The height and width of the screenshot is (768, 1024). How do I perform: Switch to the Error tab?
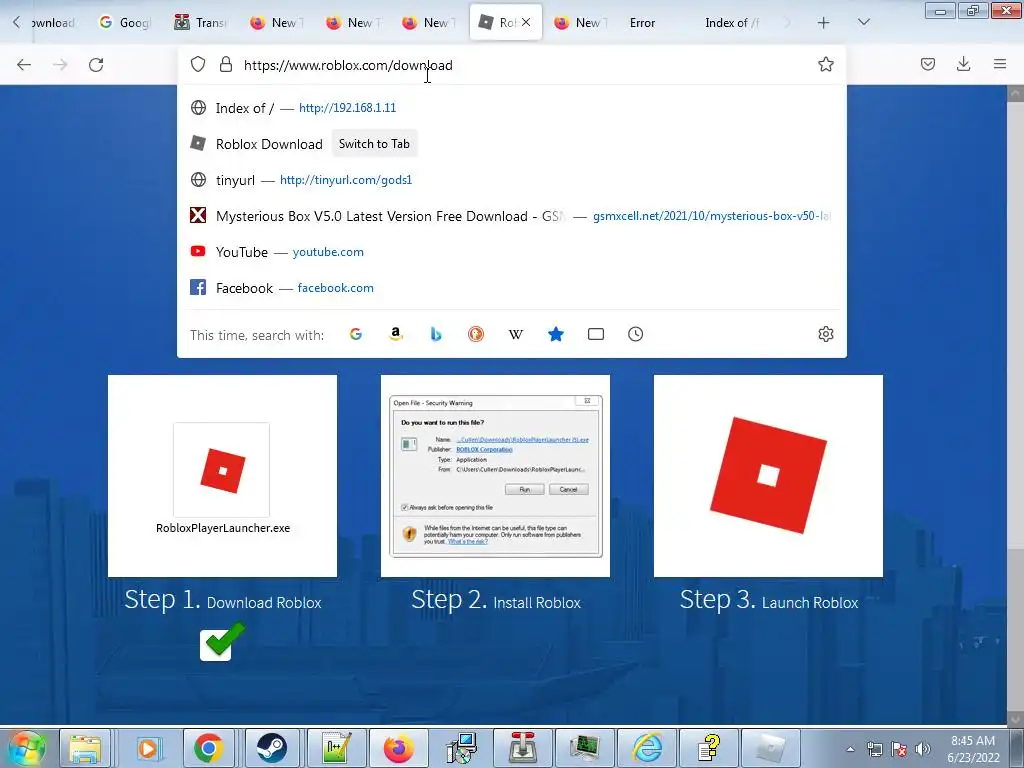click(x=642, y=23)
